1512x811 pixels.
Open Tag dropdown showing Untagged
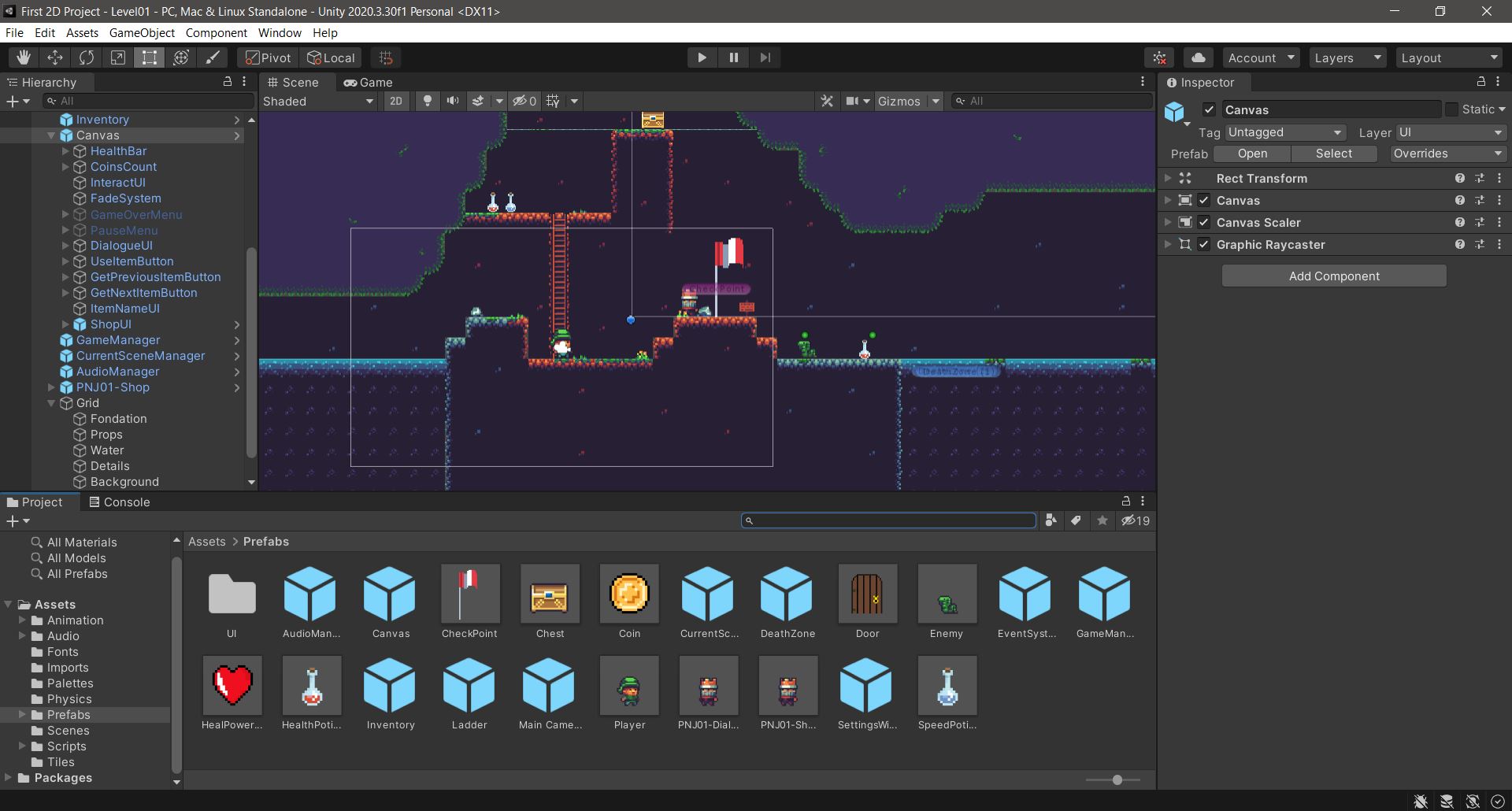tap(1285, 132)
